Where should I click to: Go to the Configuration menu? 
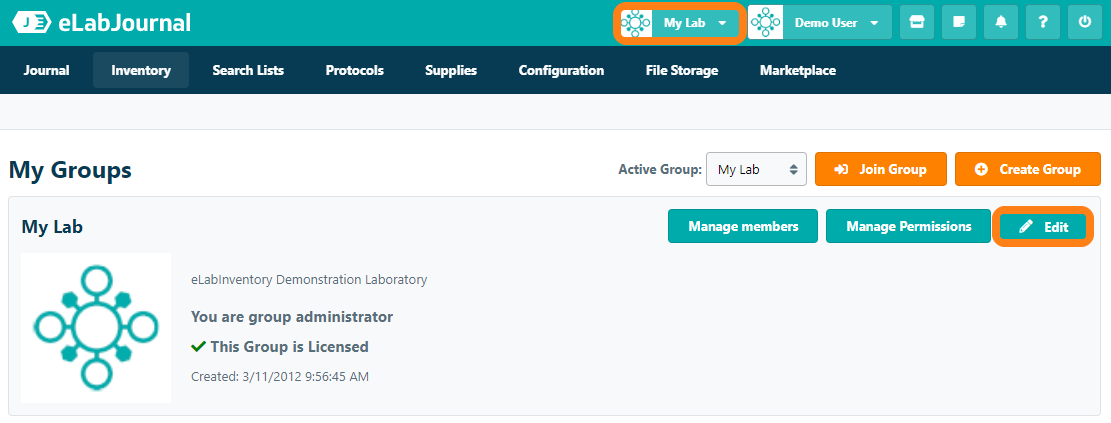(x=561, y=70)
